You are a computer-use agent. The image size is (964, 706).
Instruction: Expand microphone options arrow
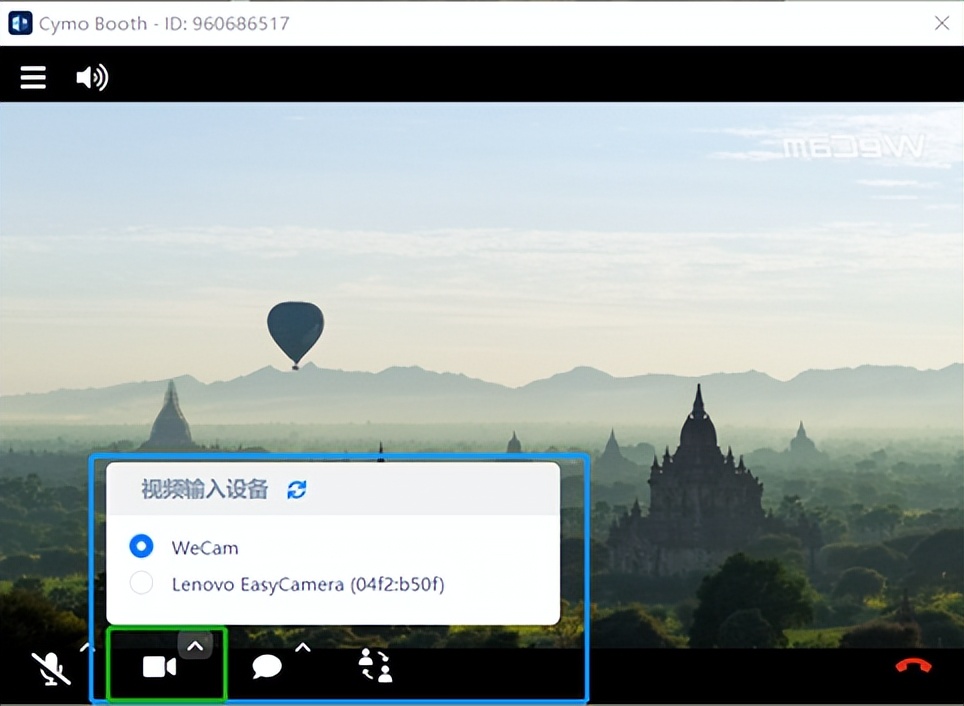point(87,647)
